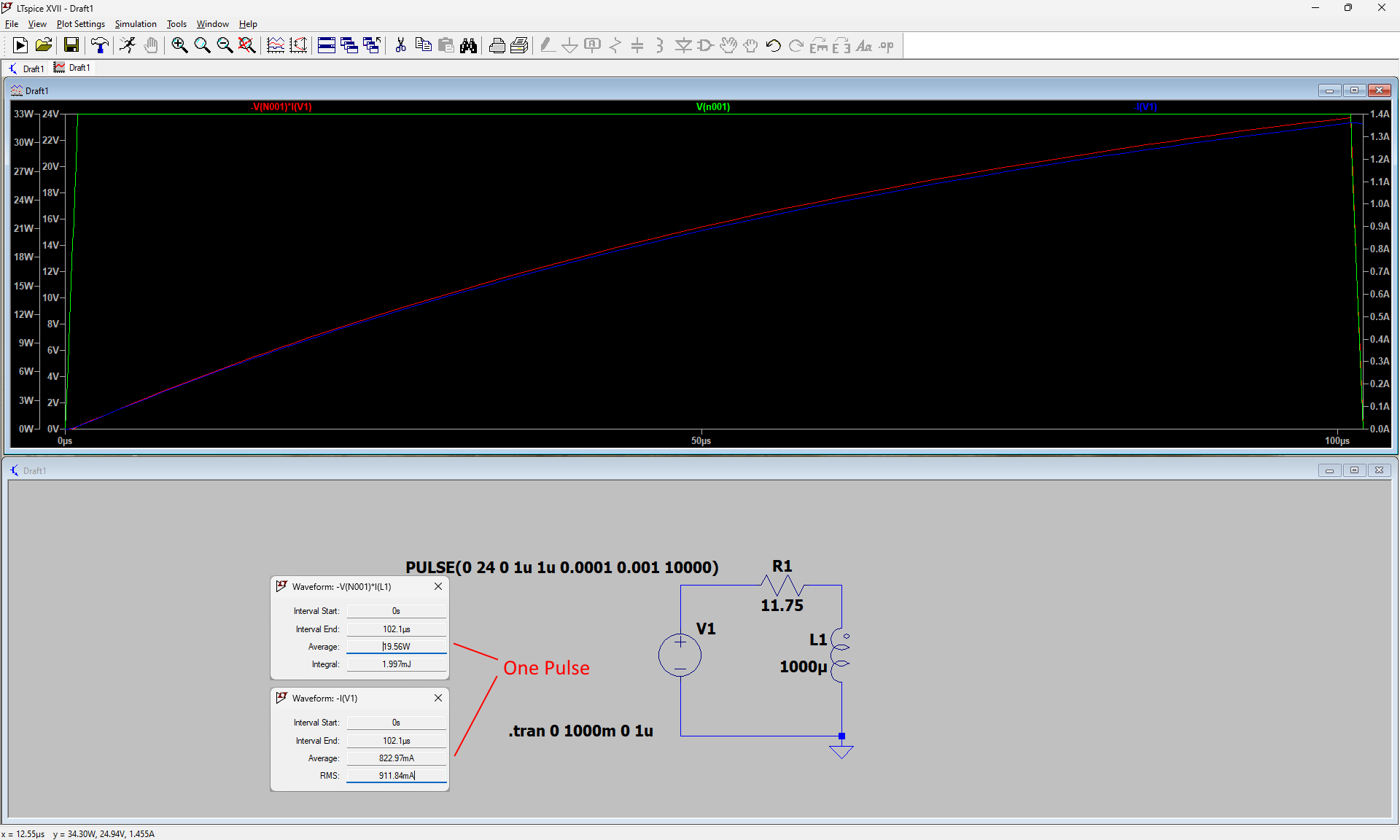Screen dimensions: 1400x840
Task: Click the One Pulse annotation text
Action: click(546, 668)
